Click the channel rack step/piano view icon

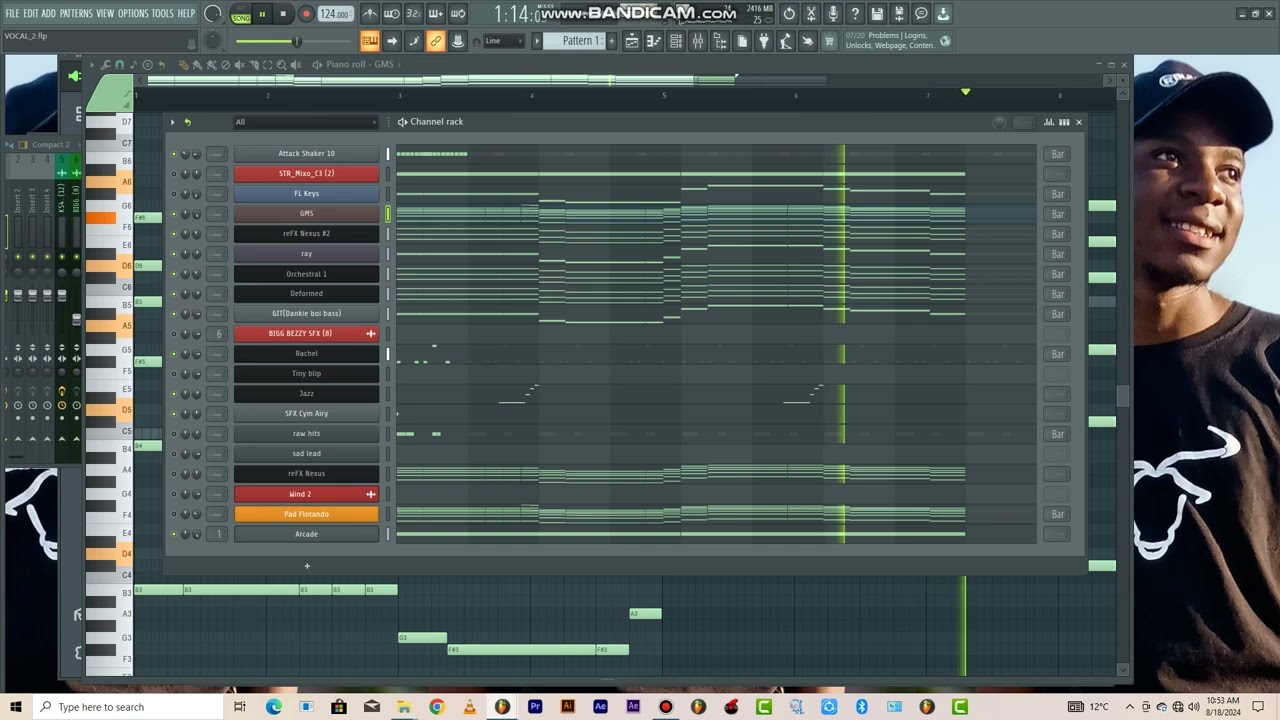point(1064,122)
